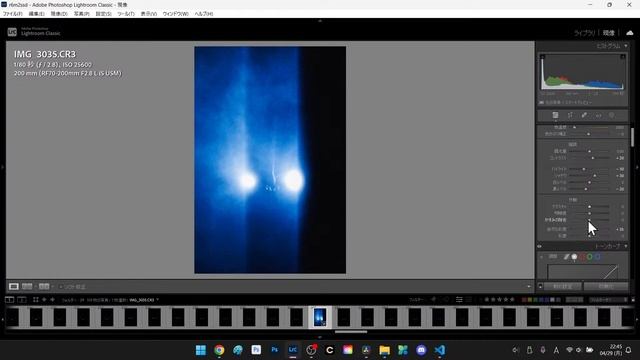The height and width of the screenshot is (360, 640).
Task: Select the first thumbnail in filmstrip
Action: click(12, 317)
